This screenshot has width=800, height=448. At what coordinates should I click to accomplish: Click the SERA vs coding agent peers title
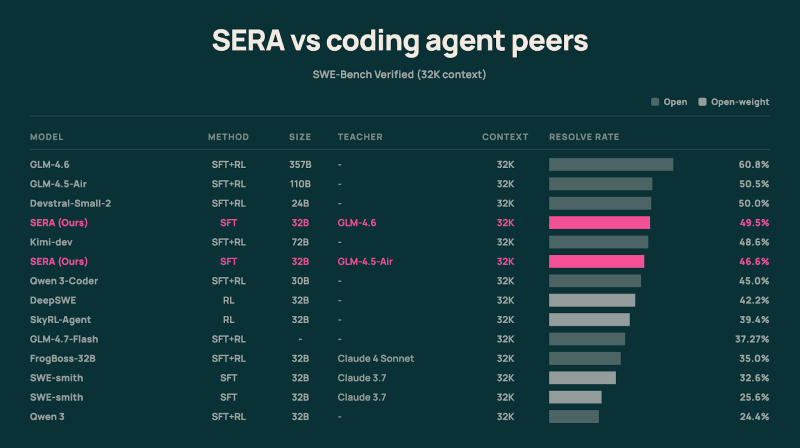tap(400, 41)
